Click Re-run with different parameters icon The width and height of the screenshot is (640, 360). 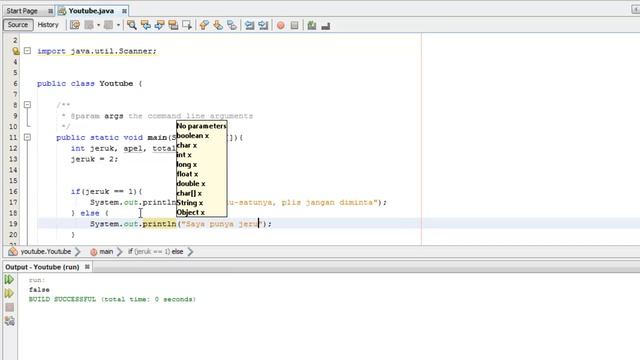tap(9, 293)
